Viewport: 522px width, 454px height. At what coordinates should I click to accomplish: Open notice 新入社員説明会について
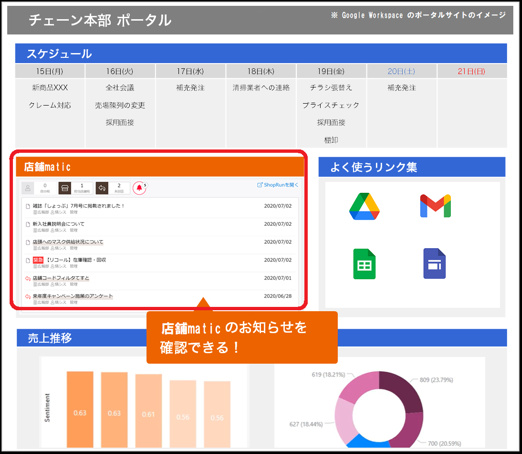[x=58, y=224]
